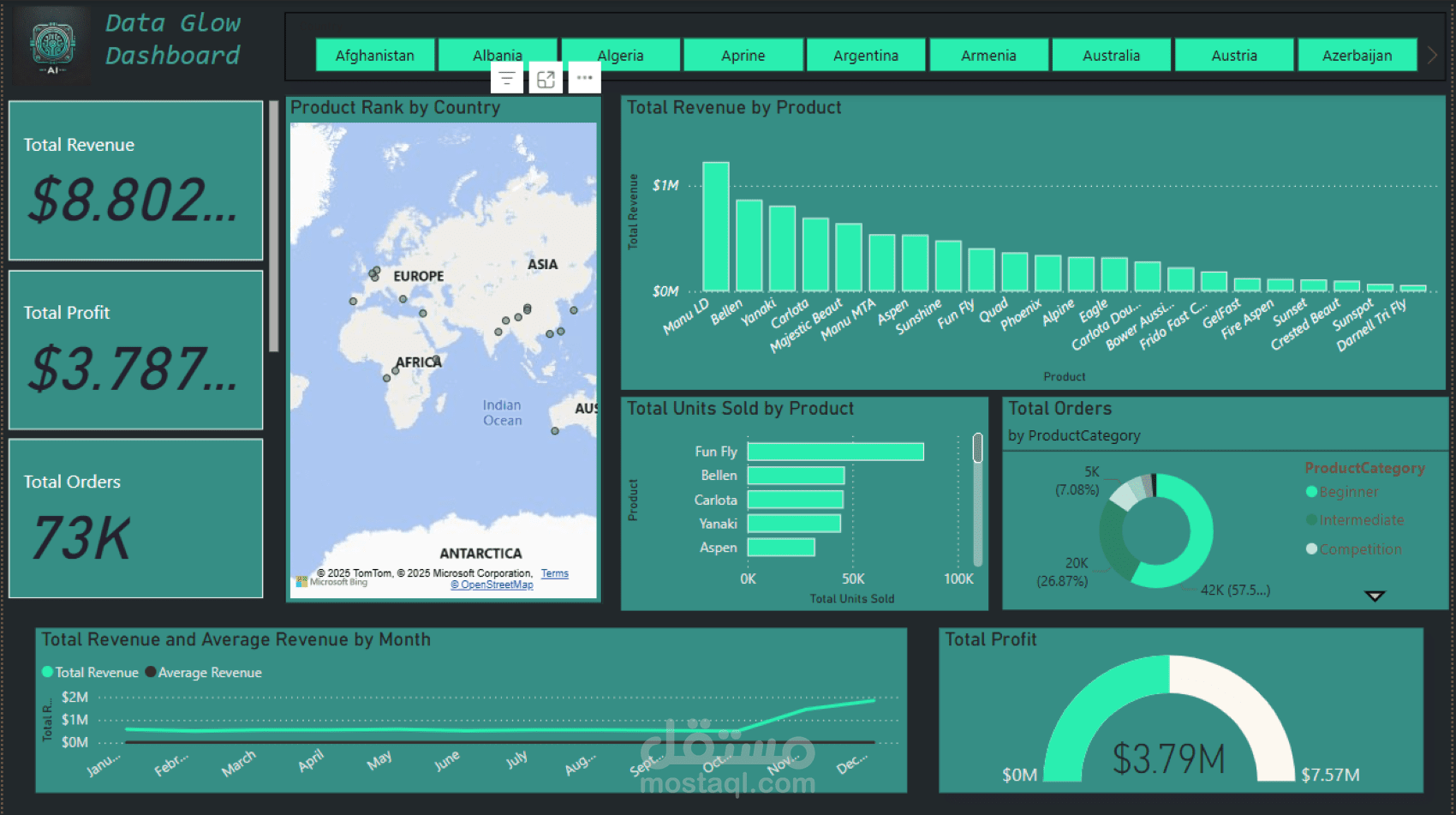Click the ANTARCTICA label on the map
The height and width of the screenshot is (815, 1456).
tap(480, 554)
